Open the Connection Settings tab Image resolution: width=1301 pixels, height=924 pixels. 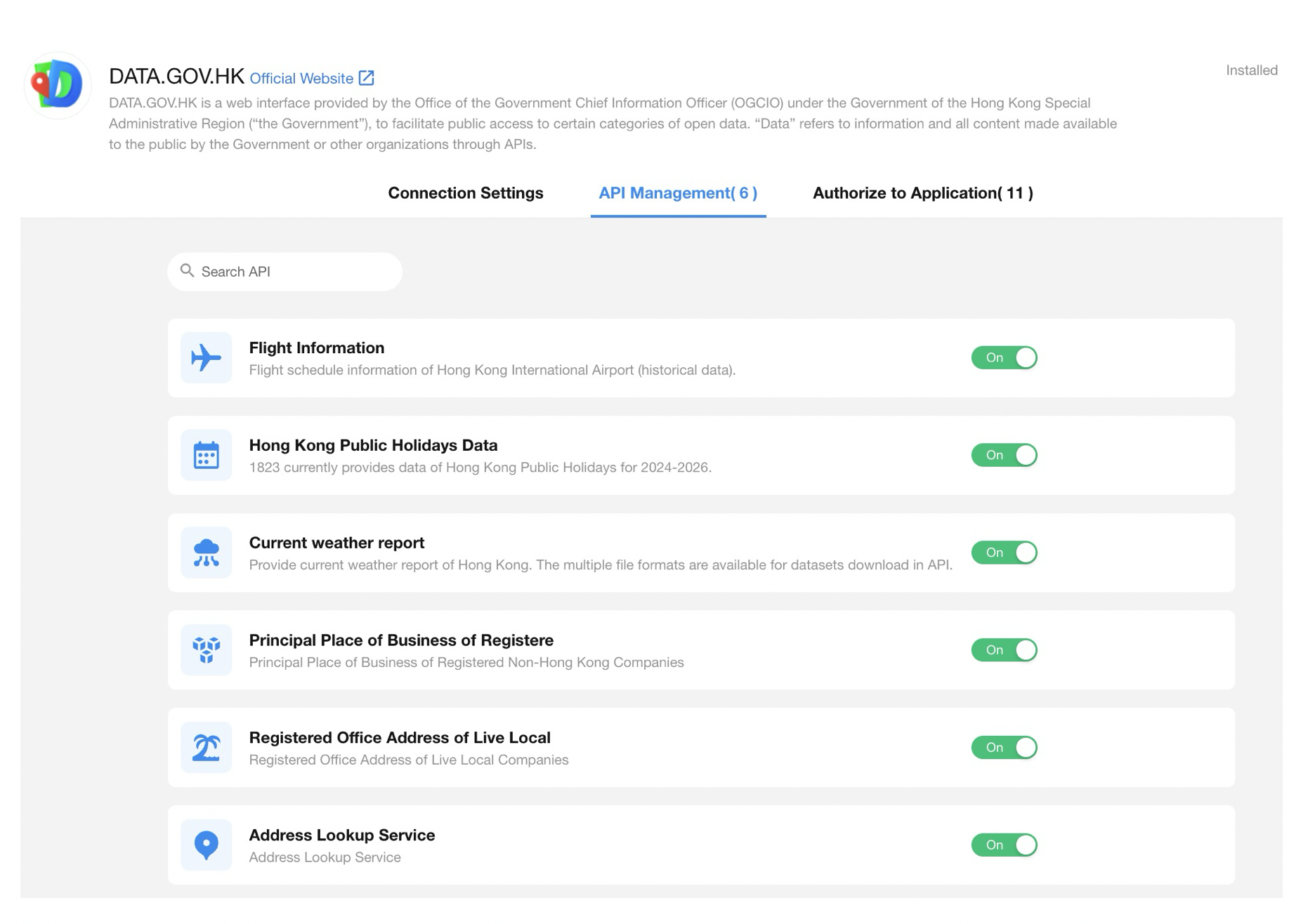pyautogui.click(x=466, y=193)
